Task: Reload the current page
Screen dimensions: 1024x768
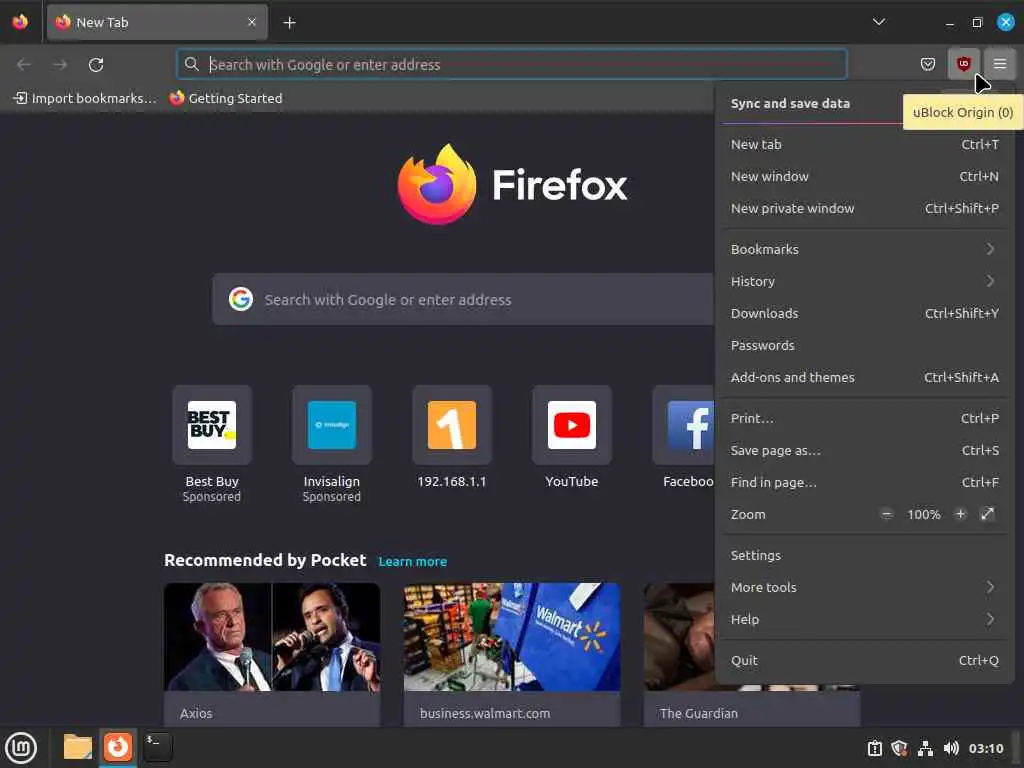Action: (x=96, y=65)
